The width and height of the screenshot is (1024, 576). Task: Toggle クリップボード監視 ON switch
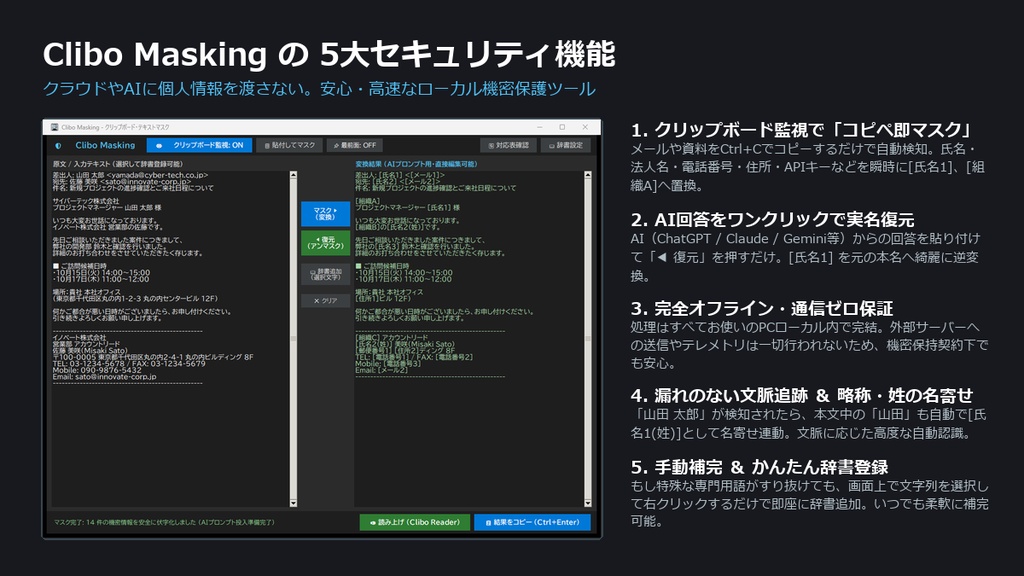199,145
